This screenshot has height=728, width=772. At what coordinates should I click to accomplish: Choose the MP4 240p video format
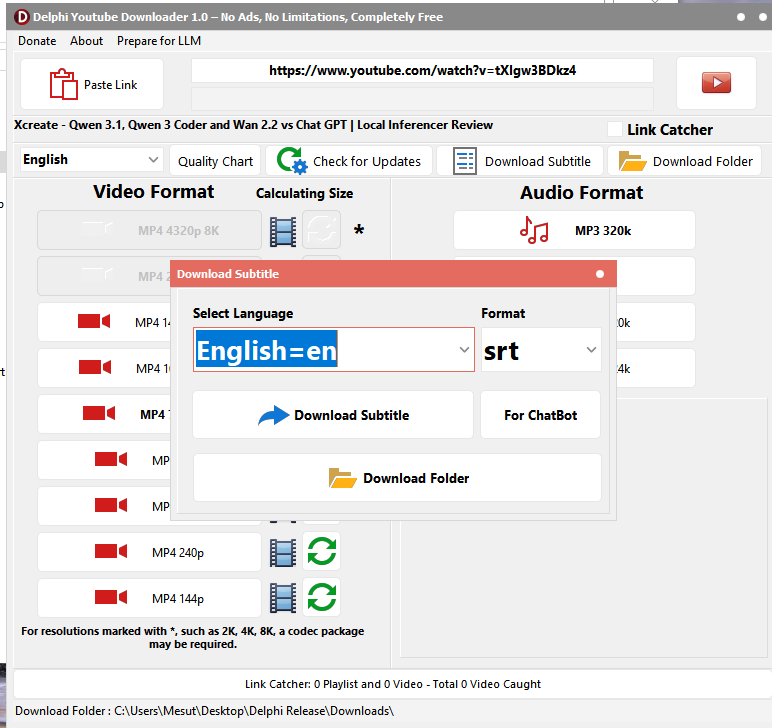tap(150, 552)
